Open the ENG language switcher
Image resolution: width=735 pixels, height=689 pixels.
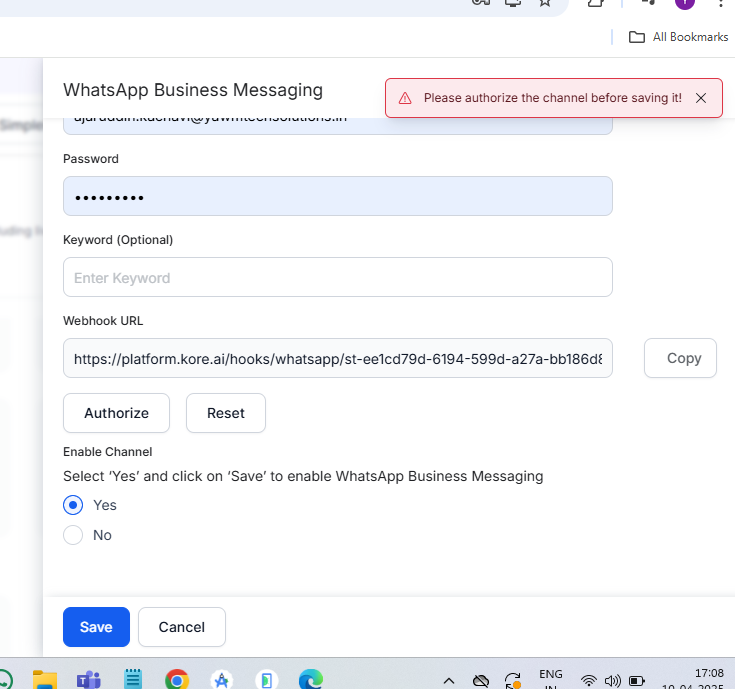tap(551, 680)
